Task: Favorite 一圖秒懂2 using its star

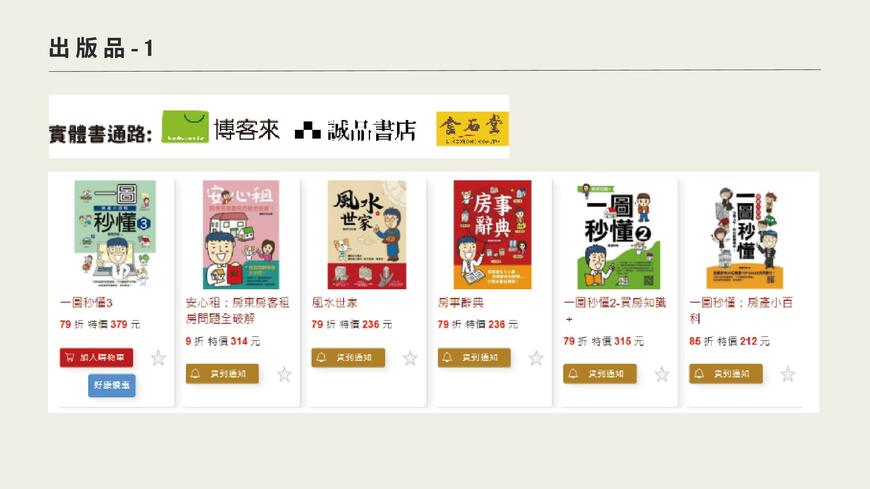Action: pyautogui.click(x=662, y=375)
